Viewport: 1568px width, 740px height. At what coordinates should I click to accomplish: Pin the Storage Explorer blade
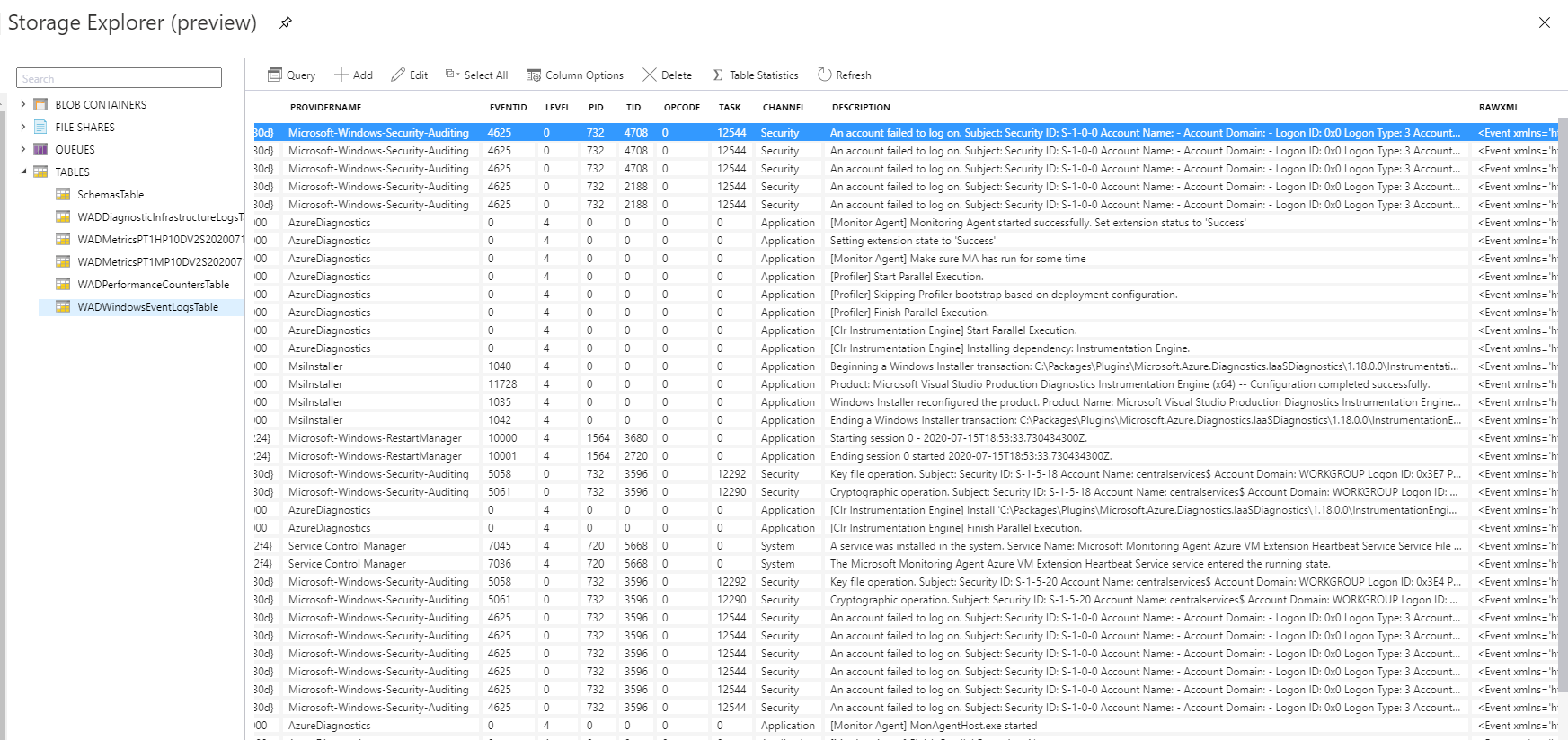click(x=286, y=22)
